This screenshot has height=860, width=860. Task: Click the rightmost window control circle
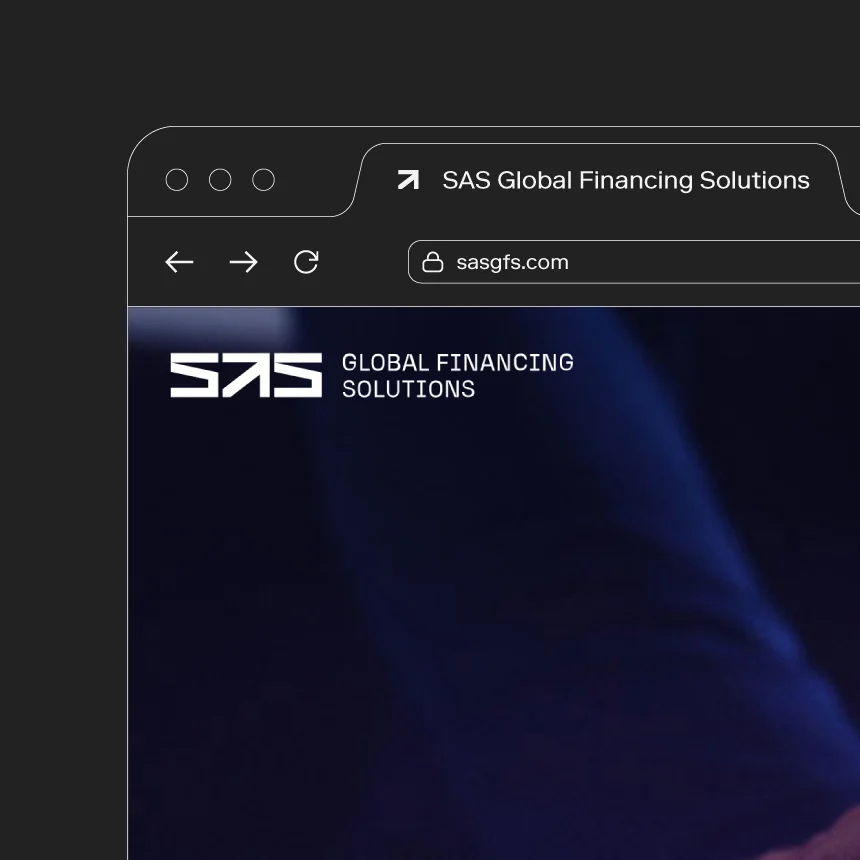click(x=263, y=180)
